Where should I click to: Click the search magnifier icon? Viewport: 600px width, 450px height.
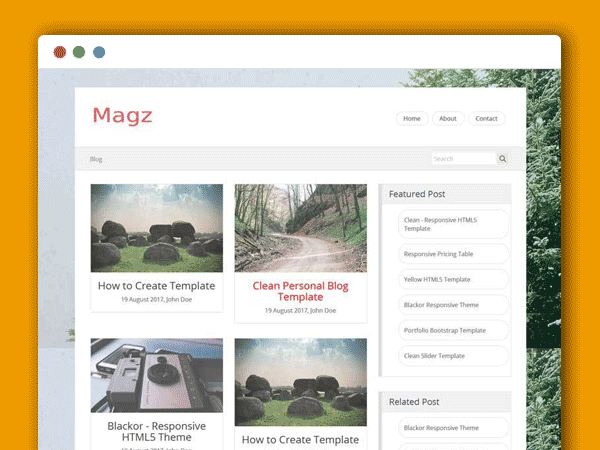[x=503, y=158]
